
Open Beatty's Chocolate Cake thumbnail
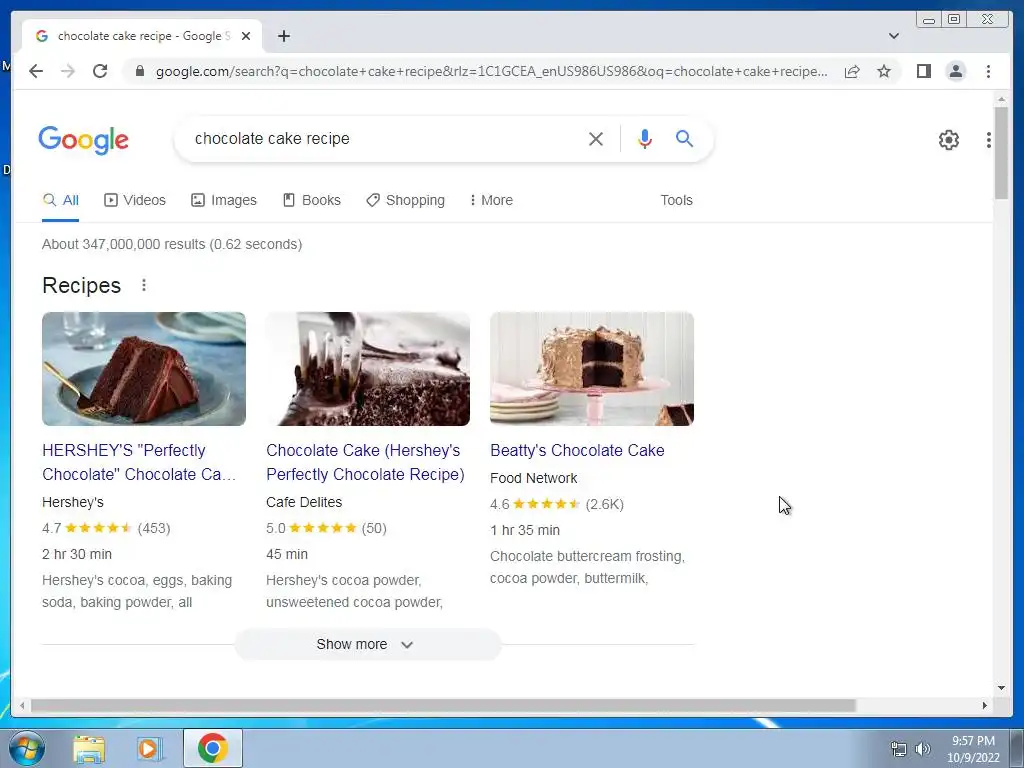[x=592, y=369]
